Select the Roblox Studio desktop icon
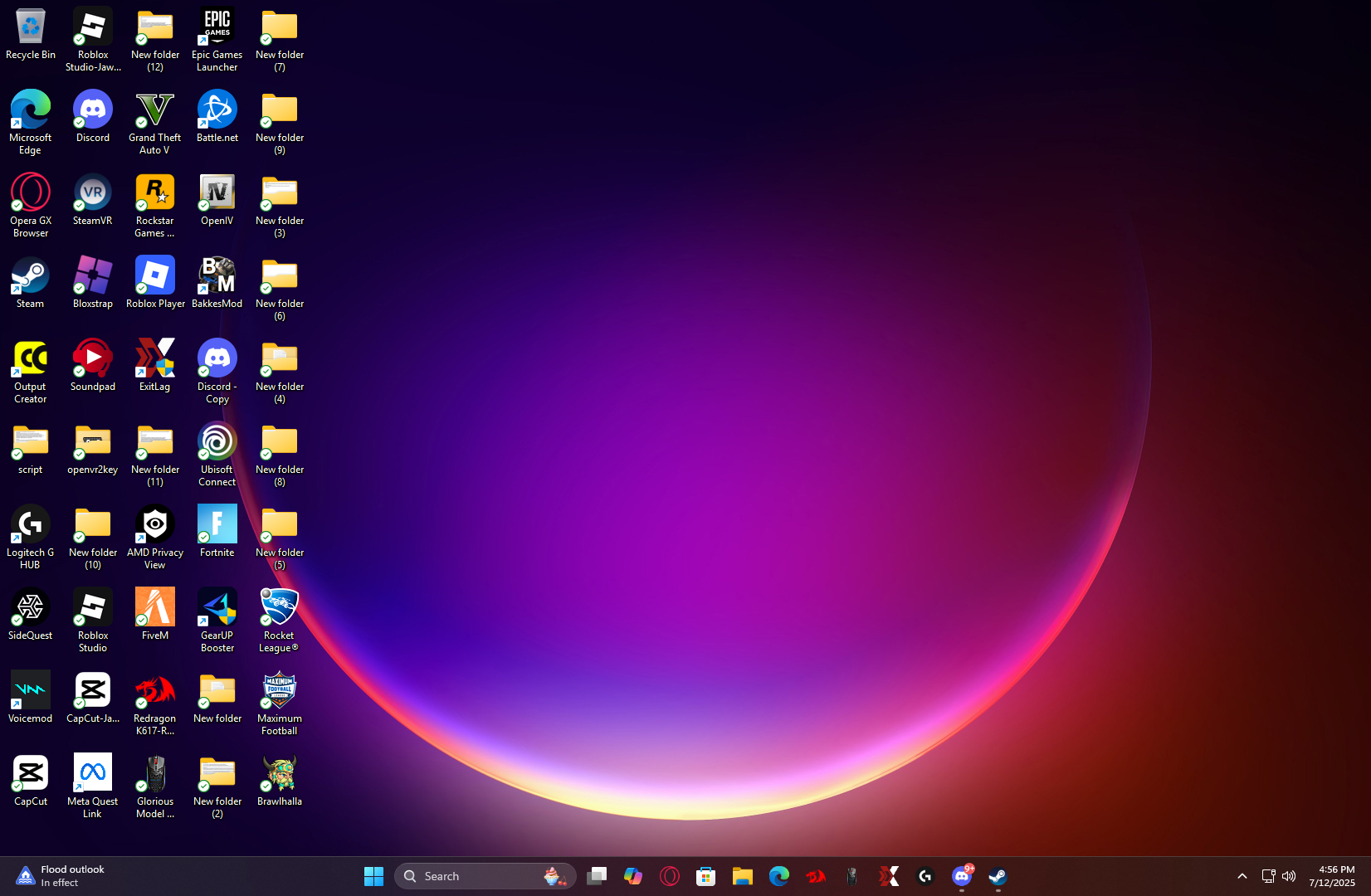 coord(93,621)
